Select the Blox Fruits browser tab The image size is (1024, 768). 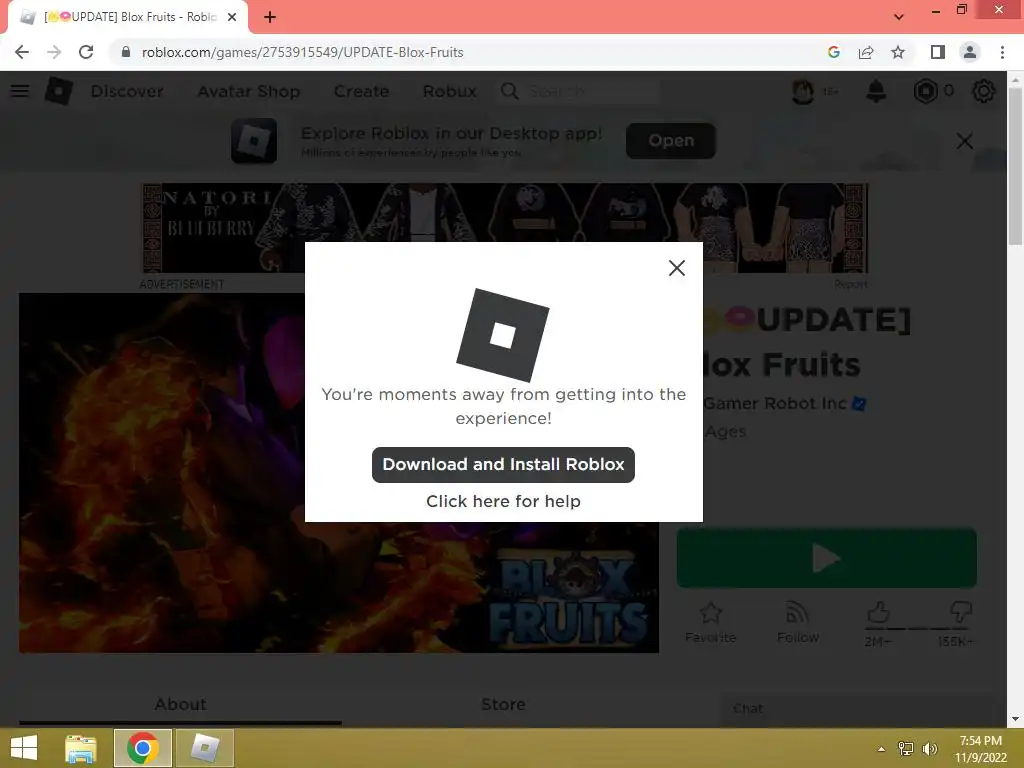click(129, 17)
